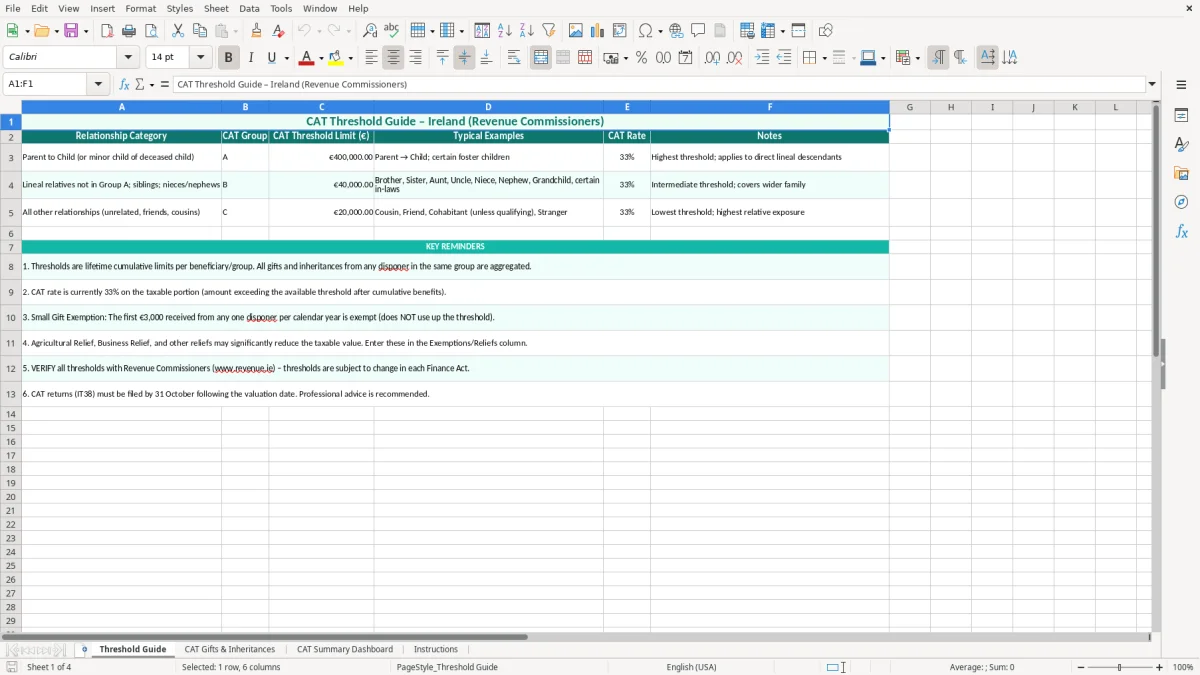Activate the Clone Formatting paintbrush
Screen dimensions: 1200x675
click(257, 31)
